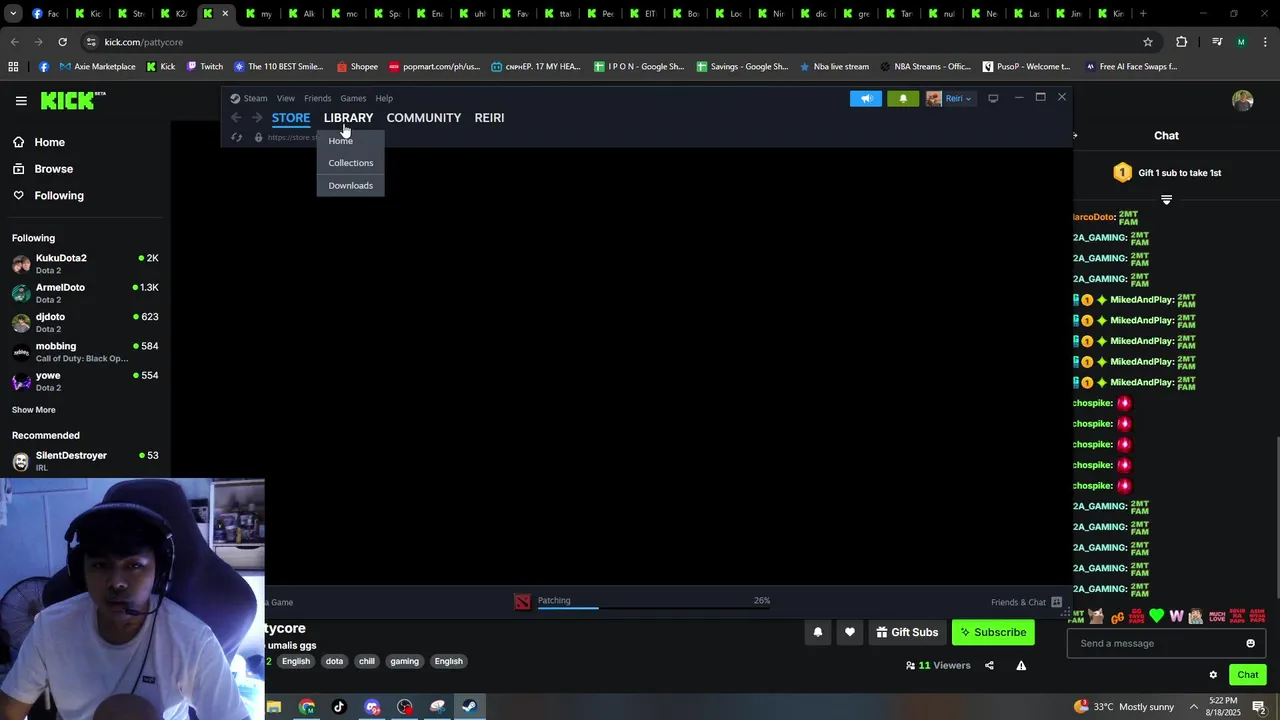1280x720 pixels.
Task: Insert the GG emote in chat
Action: [x=1118, y=617]
